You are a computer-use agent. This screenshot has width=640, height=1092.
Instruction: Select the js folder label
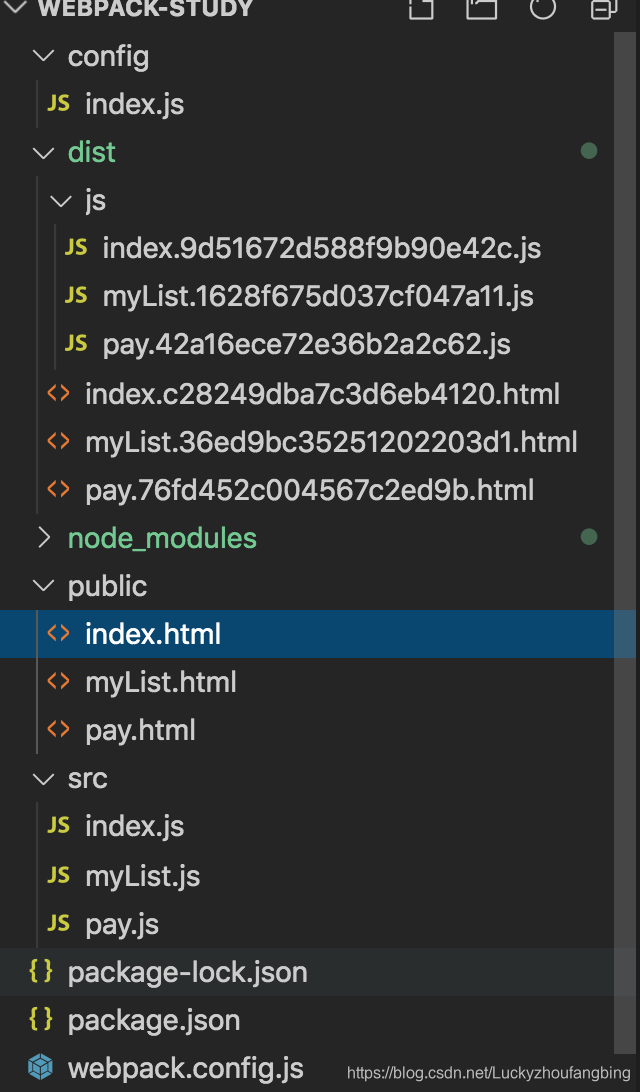pyautogui.click(x=95, y=201)
